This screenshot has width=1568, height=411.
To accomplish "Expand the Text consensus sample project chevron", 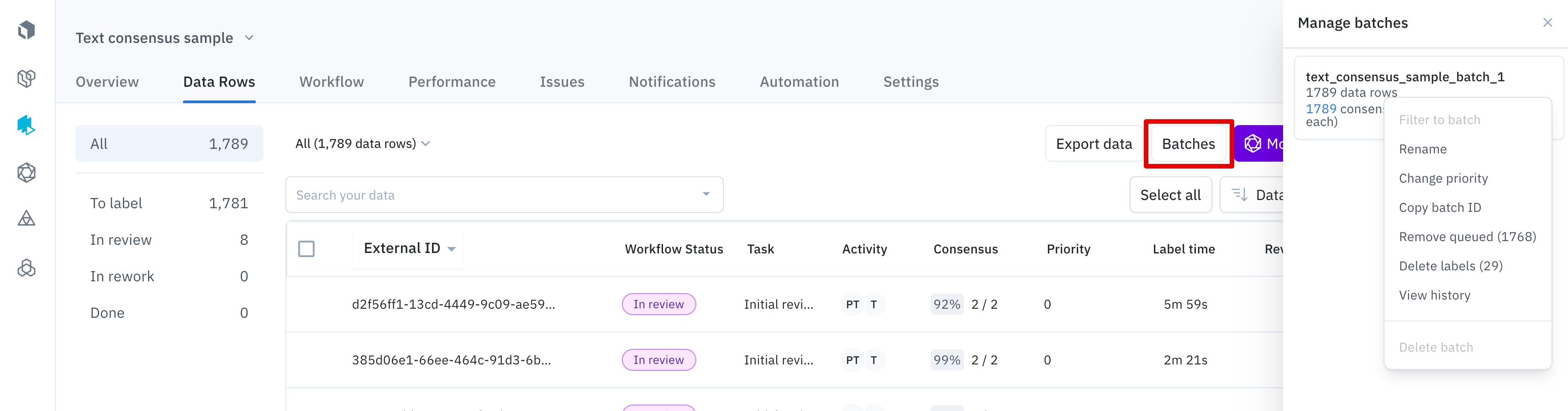I will (x=249, y=38).
